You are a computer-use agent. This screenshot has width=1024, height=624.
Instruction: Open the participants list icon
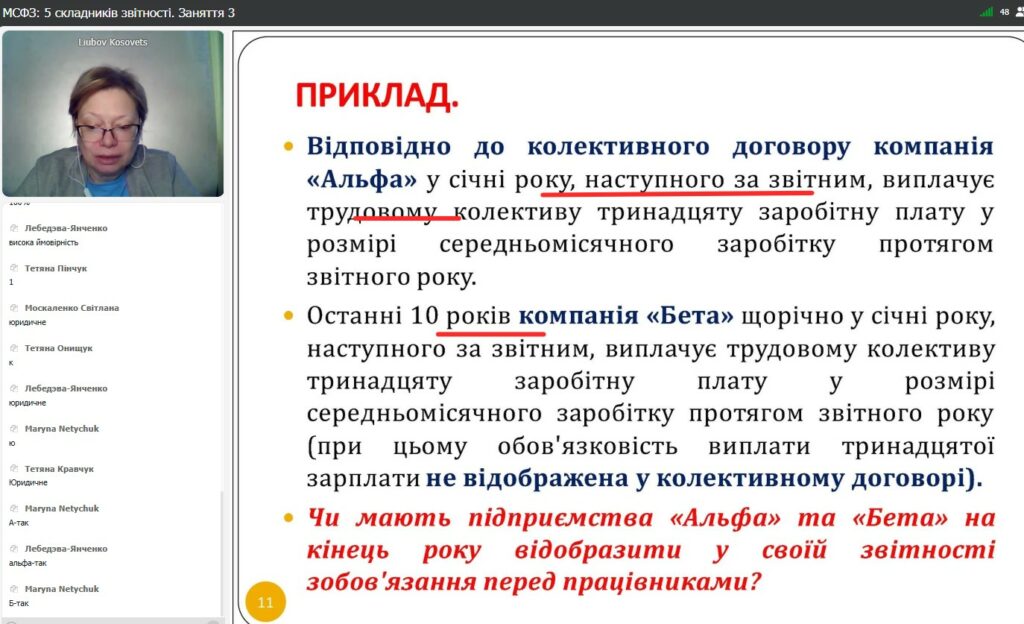click(1018, 12)
